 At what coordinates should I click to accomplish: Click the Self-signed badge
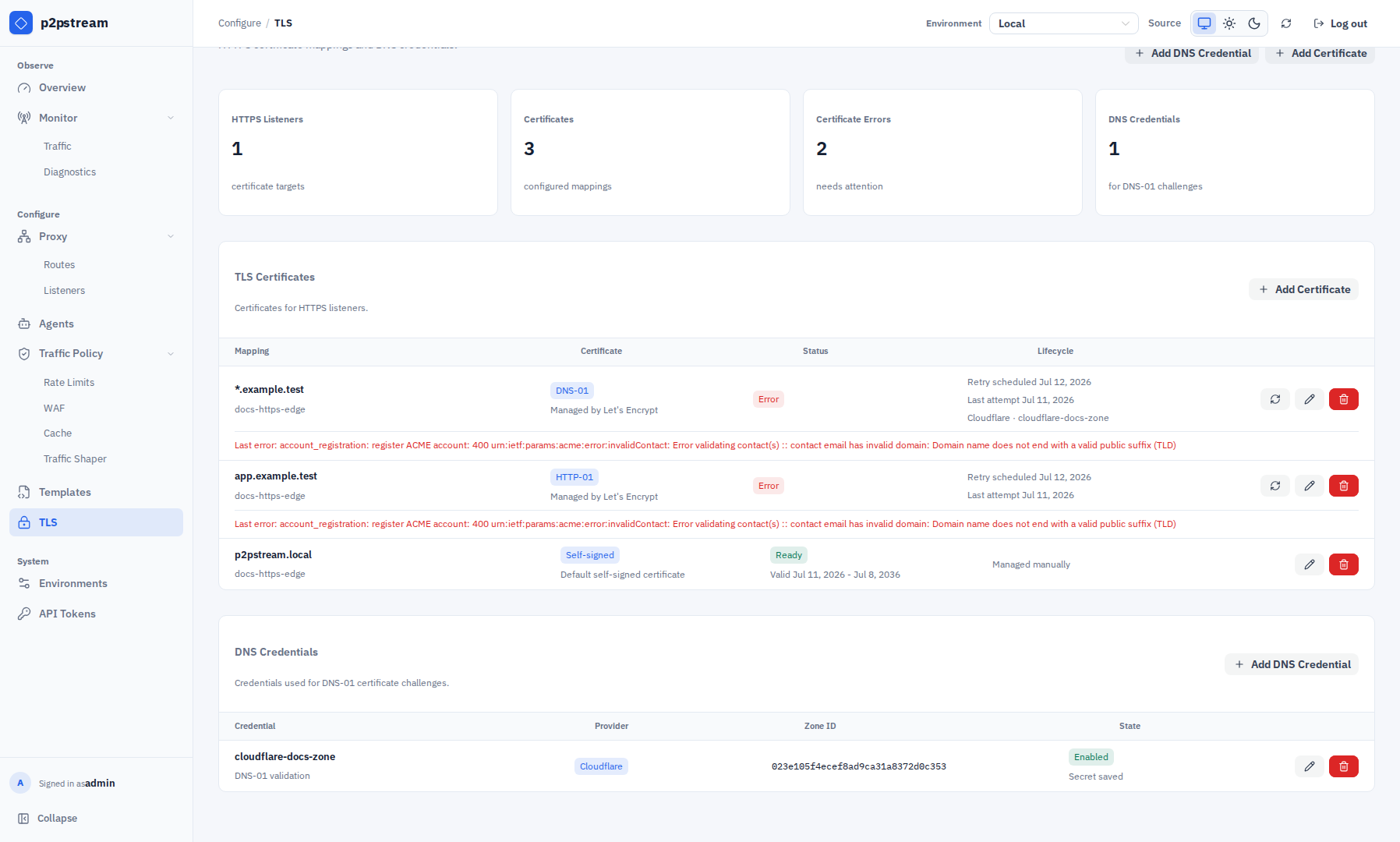coord(590,555)
